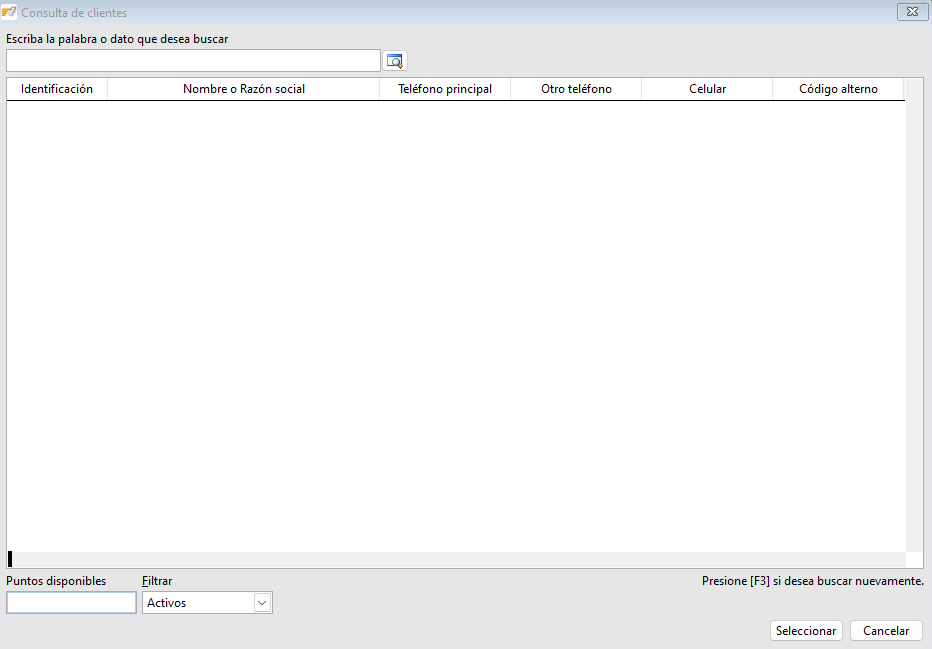The height and width of the screenshot is (649, 932).
Task: Click the app icon in title bar
Action: 10,13
